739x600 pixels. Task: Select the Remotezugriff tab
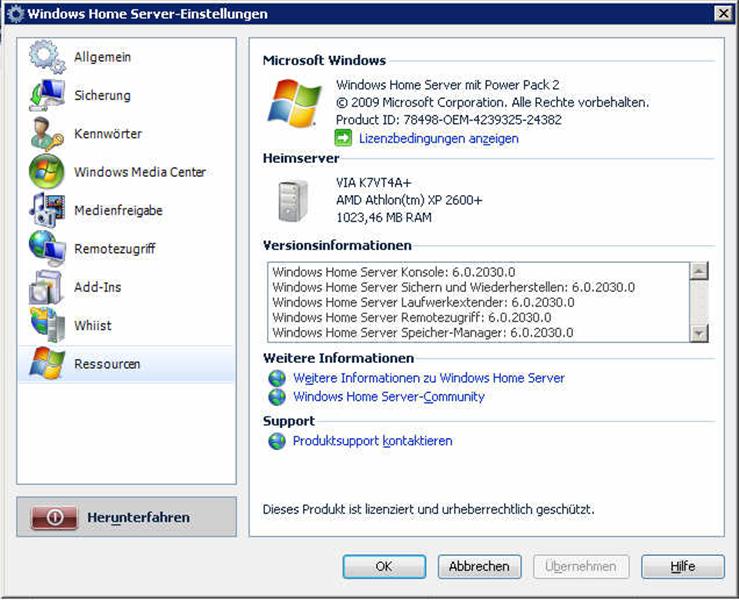point(115,249)
